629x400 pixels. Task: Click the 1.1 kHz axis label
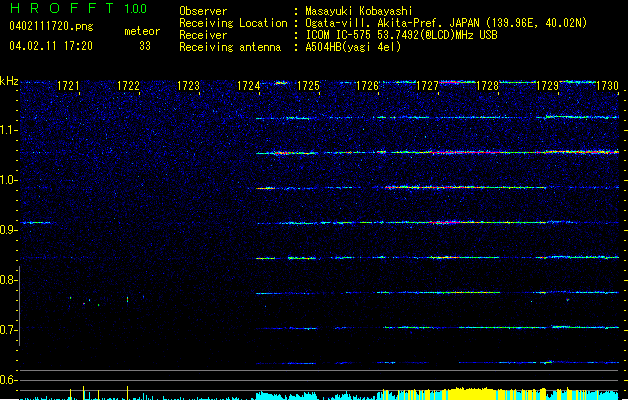[x=9, y=130]
